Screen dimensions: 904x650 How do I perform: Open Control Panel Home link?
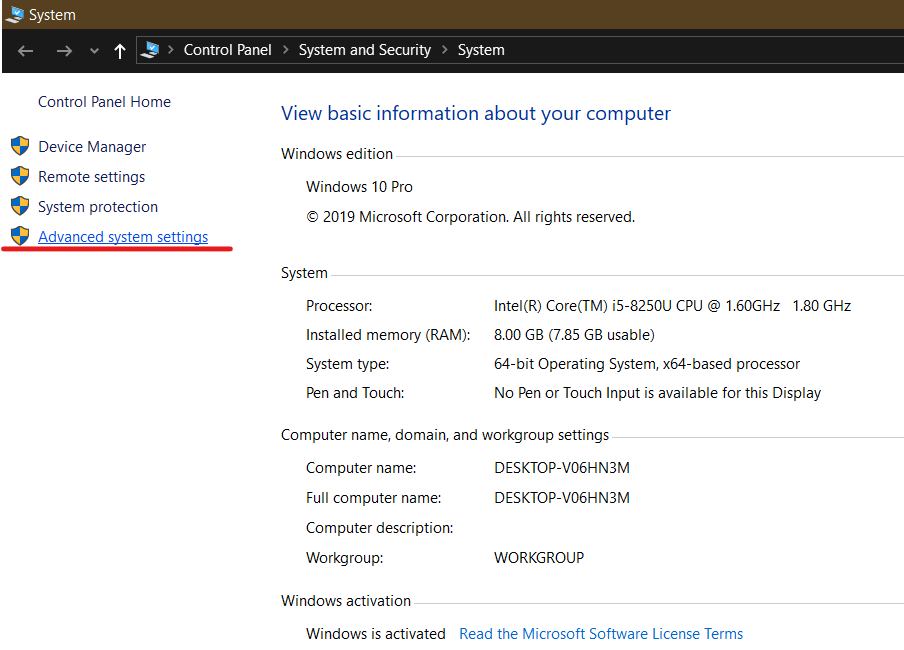(x=104, y=102)
